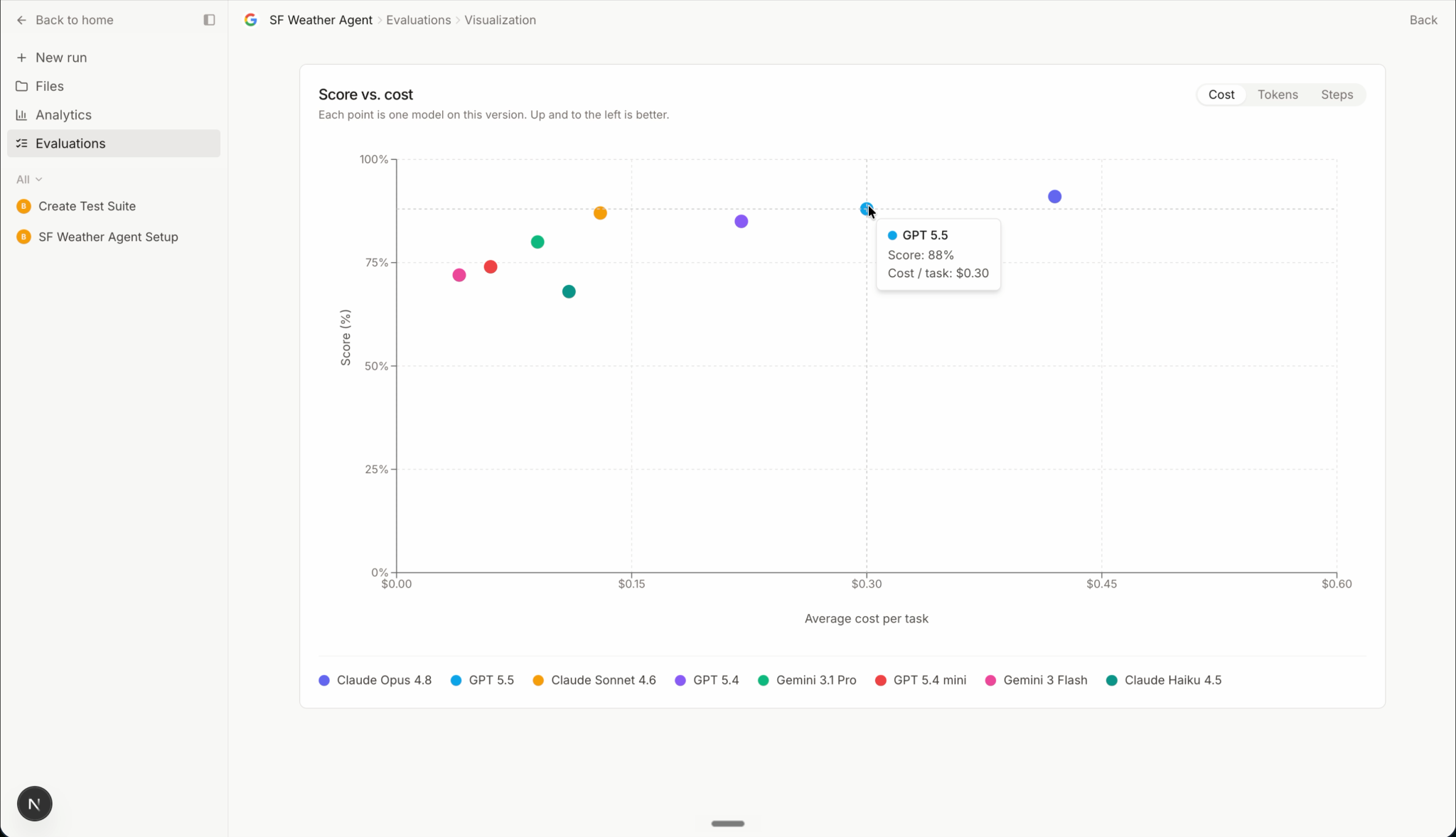Click the Score vs. cost heading

[x=365, y=94]
